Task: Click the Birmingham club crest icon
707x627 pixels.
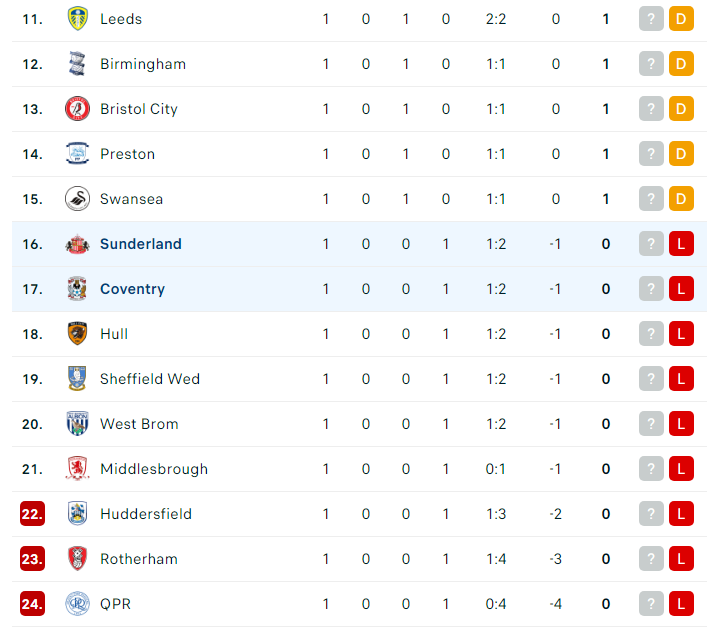Action: (x=77, y=64)
